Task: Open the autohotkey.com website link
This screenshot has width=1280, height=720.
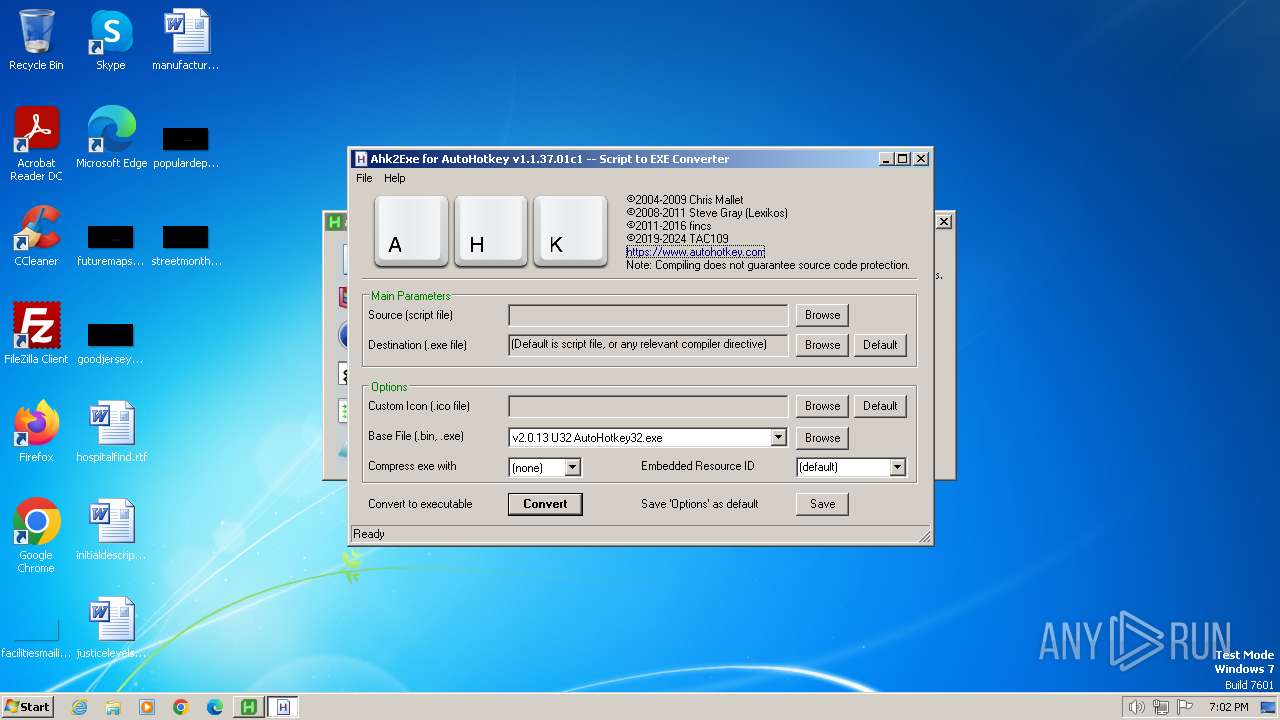Action: point(695,252)
